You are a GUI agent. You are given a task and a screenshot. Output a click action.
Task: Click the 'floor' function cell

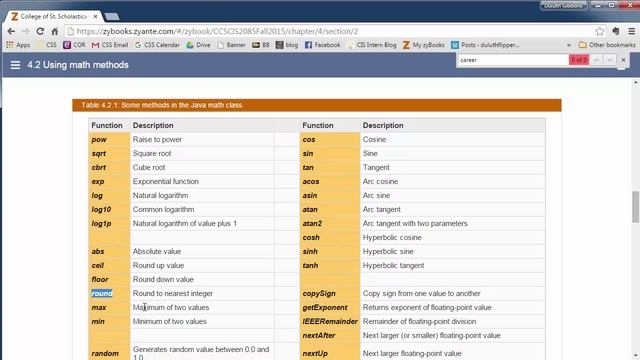point(109,279)
